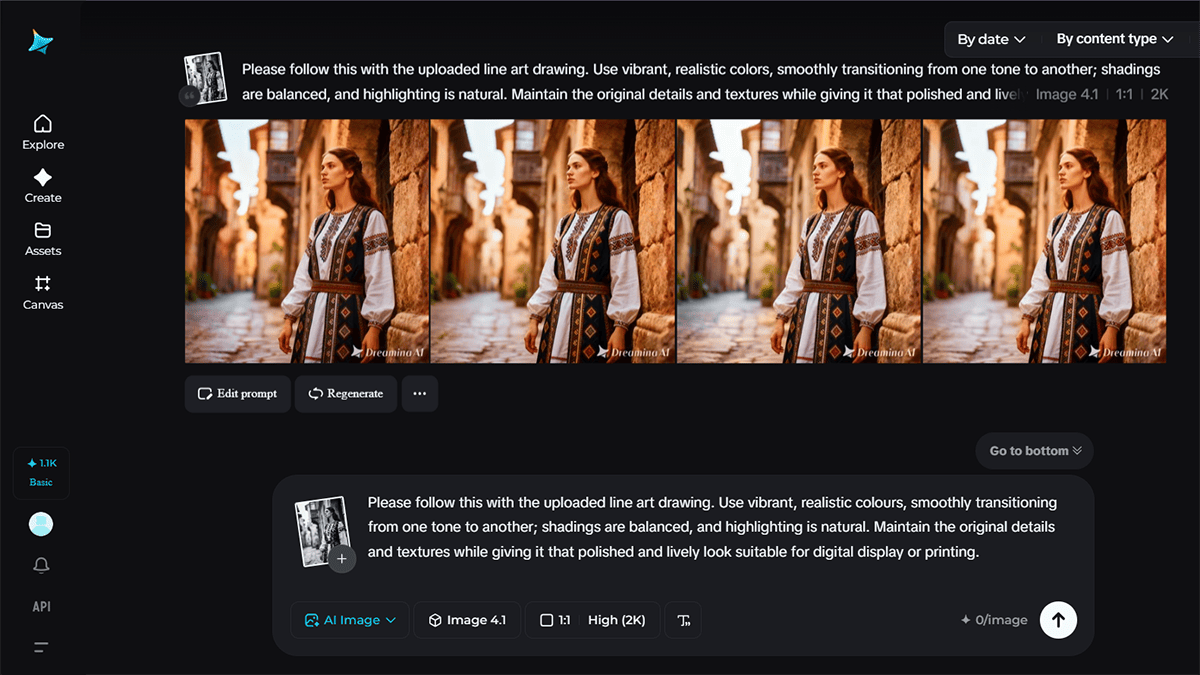
Task: Open the notifications bell
Action: (x=41, y=565)
